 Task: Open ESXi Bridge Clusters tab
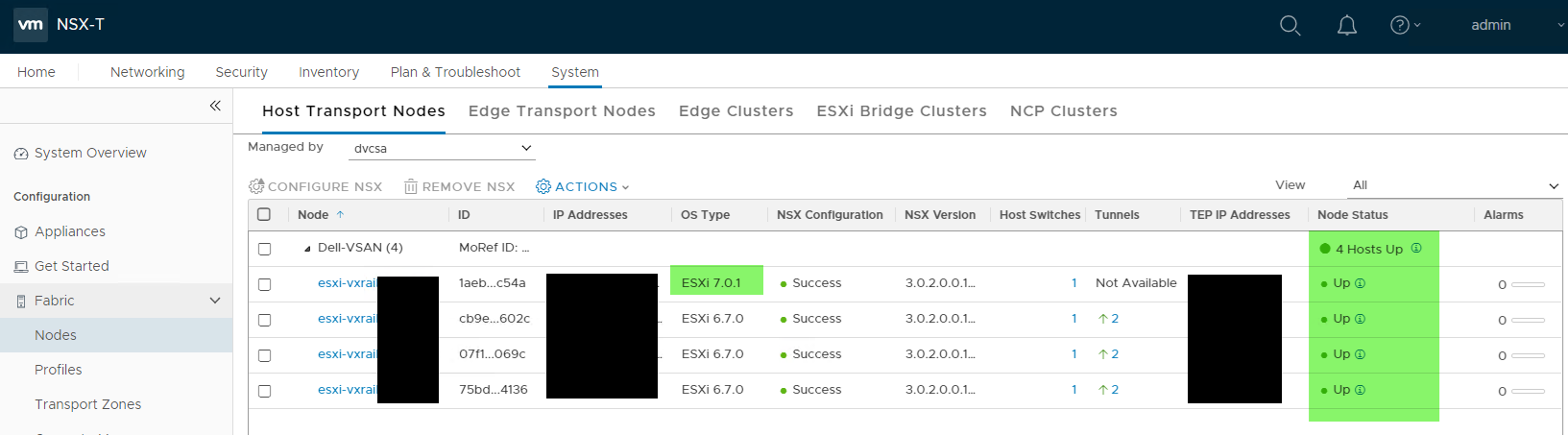pyautogui.click(x=902, y=111)
